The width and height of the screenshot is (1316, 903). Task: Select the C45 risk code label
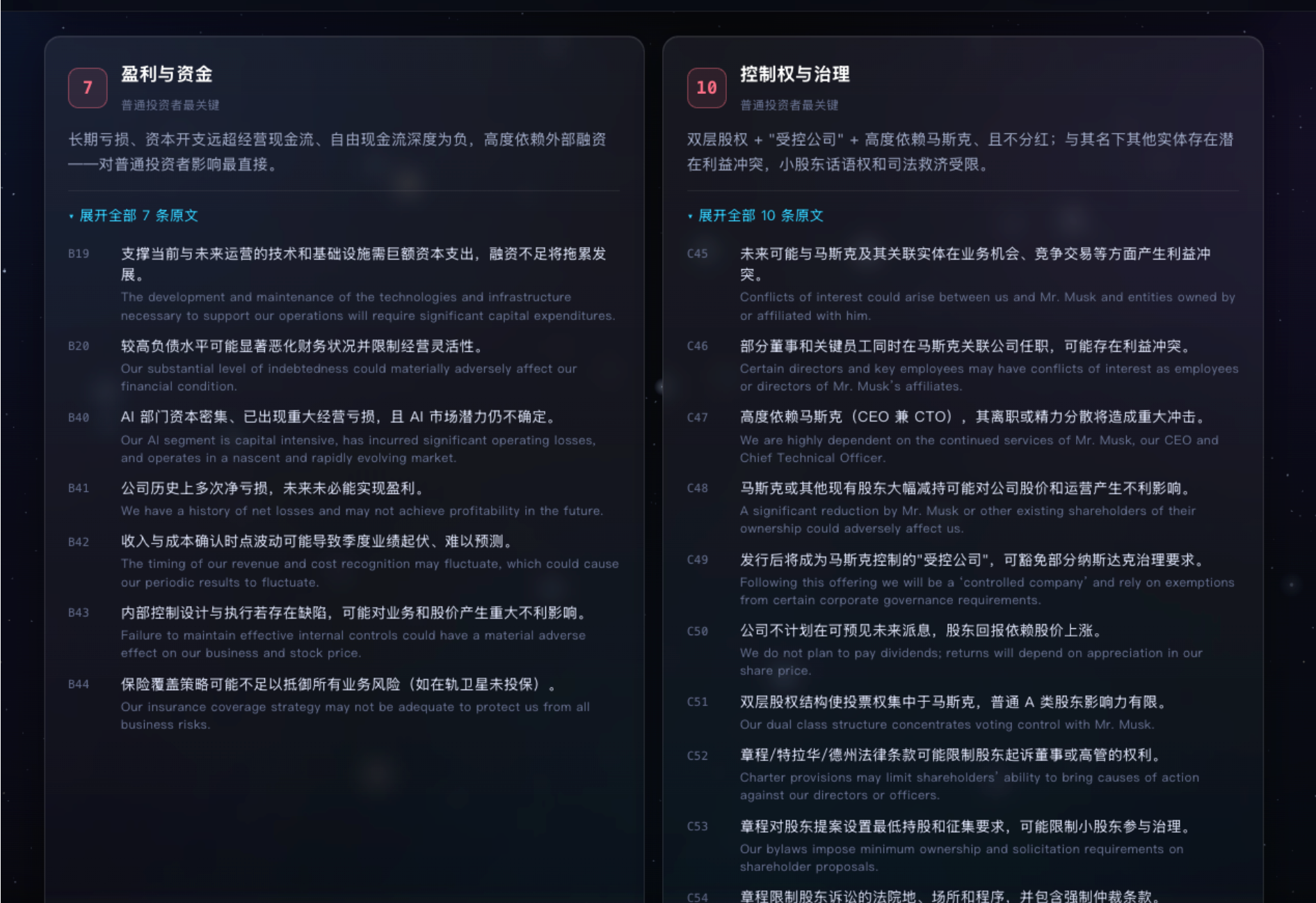tap(698, 254)
